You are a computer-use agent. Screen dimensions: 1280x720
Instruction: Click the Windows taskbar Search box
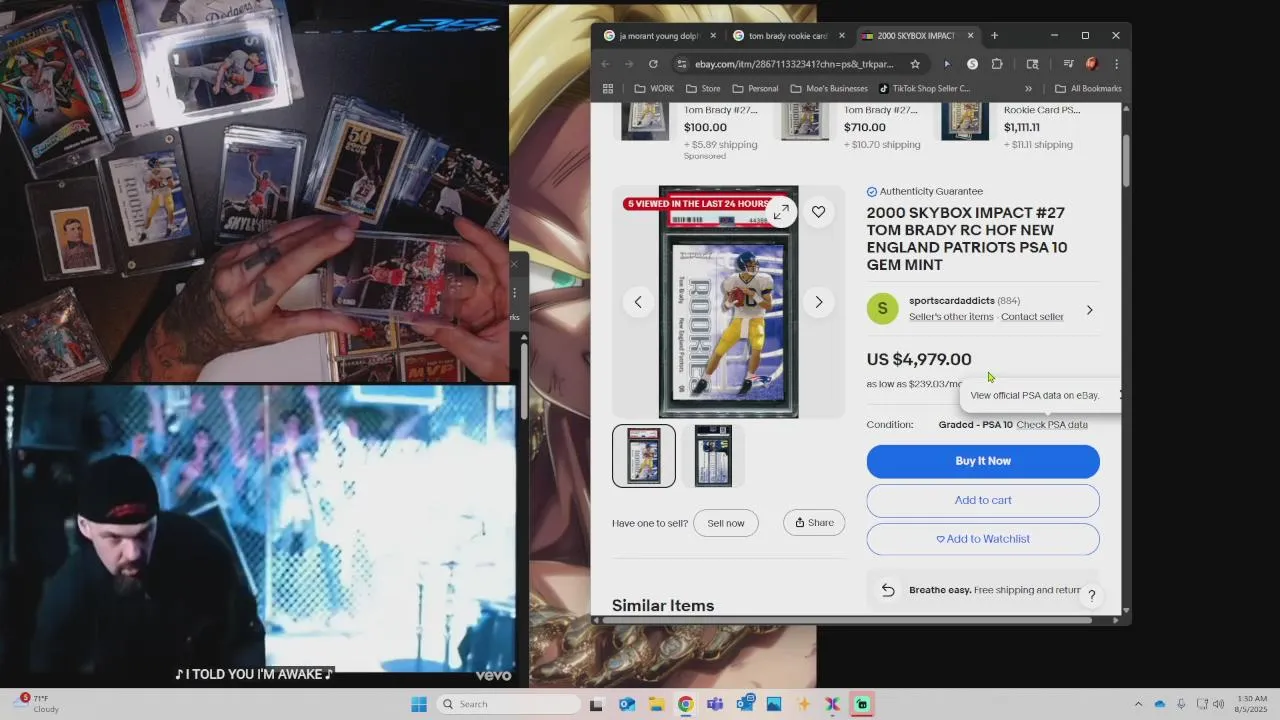[x=508, y=704]
